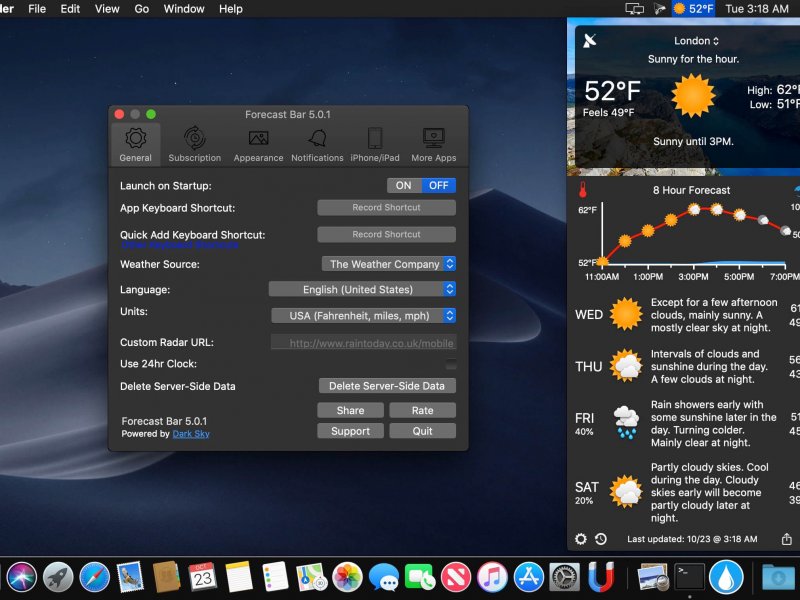Select Thursday's partly cloudy icon
The width and height of the screenshot is (800, 600).
pyautogui.click(x=626, y=366)
